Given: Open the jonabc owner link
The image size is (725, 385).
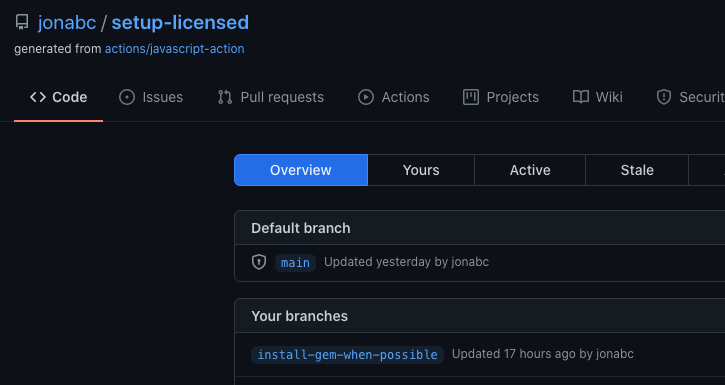Looking at the screenshot, I should (x=67, y=23).
